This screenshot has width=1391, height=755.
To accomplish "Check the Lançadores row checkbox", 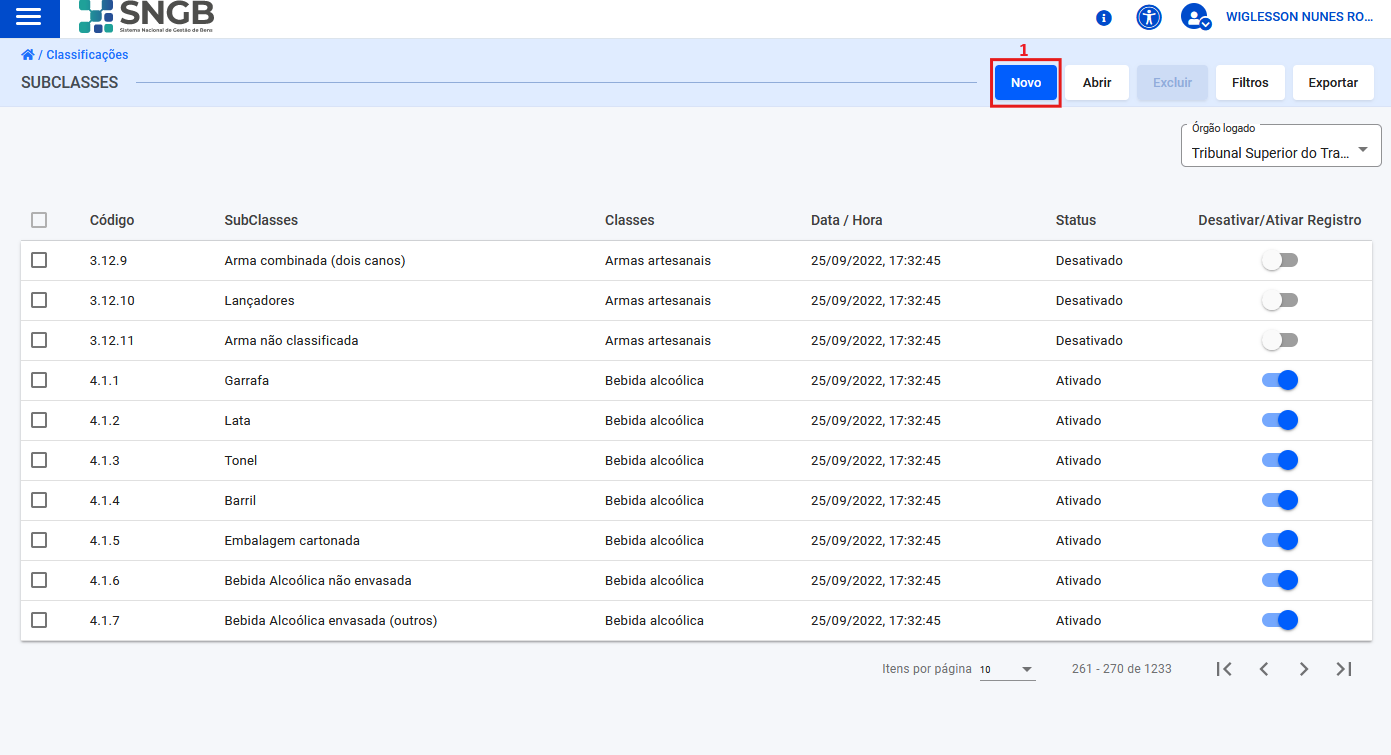I will (x=39, y=300).
